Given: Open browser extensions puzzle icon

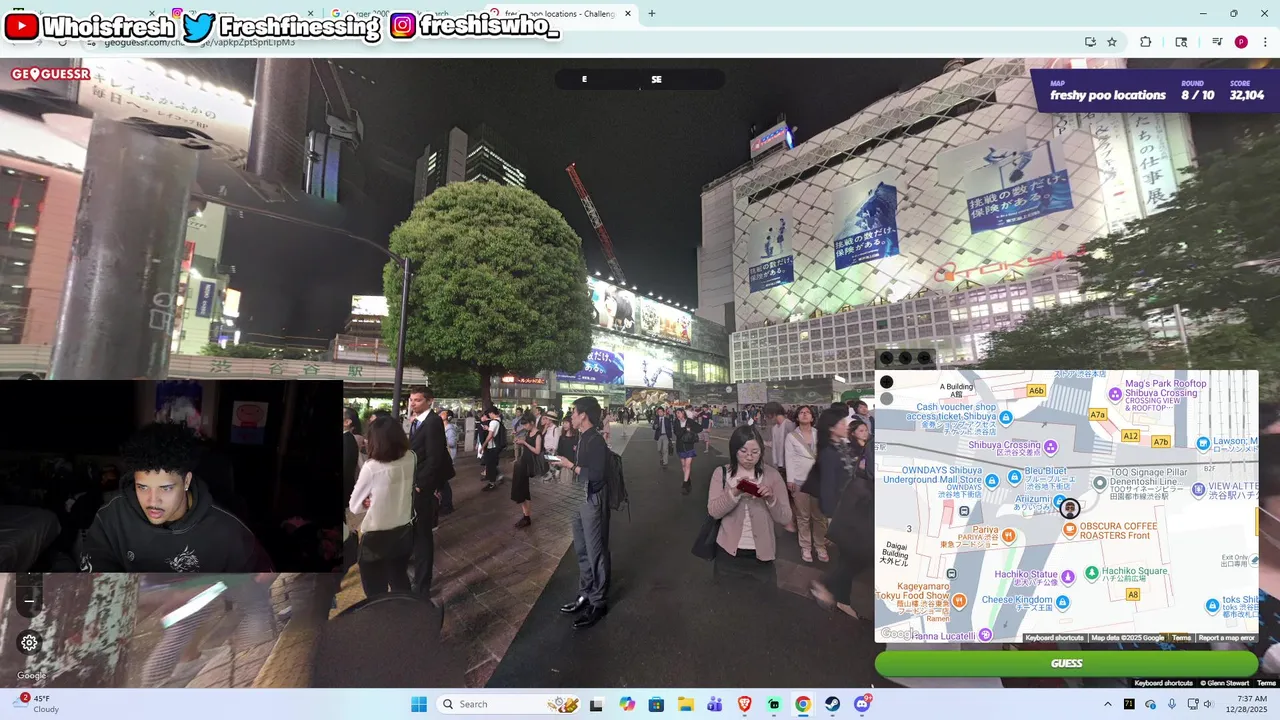Looking at the screenshot, I should [x=1146, y=42].
